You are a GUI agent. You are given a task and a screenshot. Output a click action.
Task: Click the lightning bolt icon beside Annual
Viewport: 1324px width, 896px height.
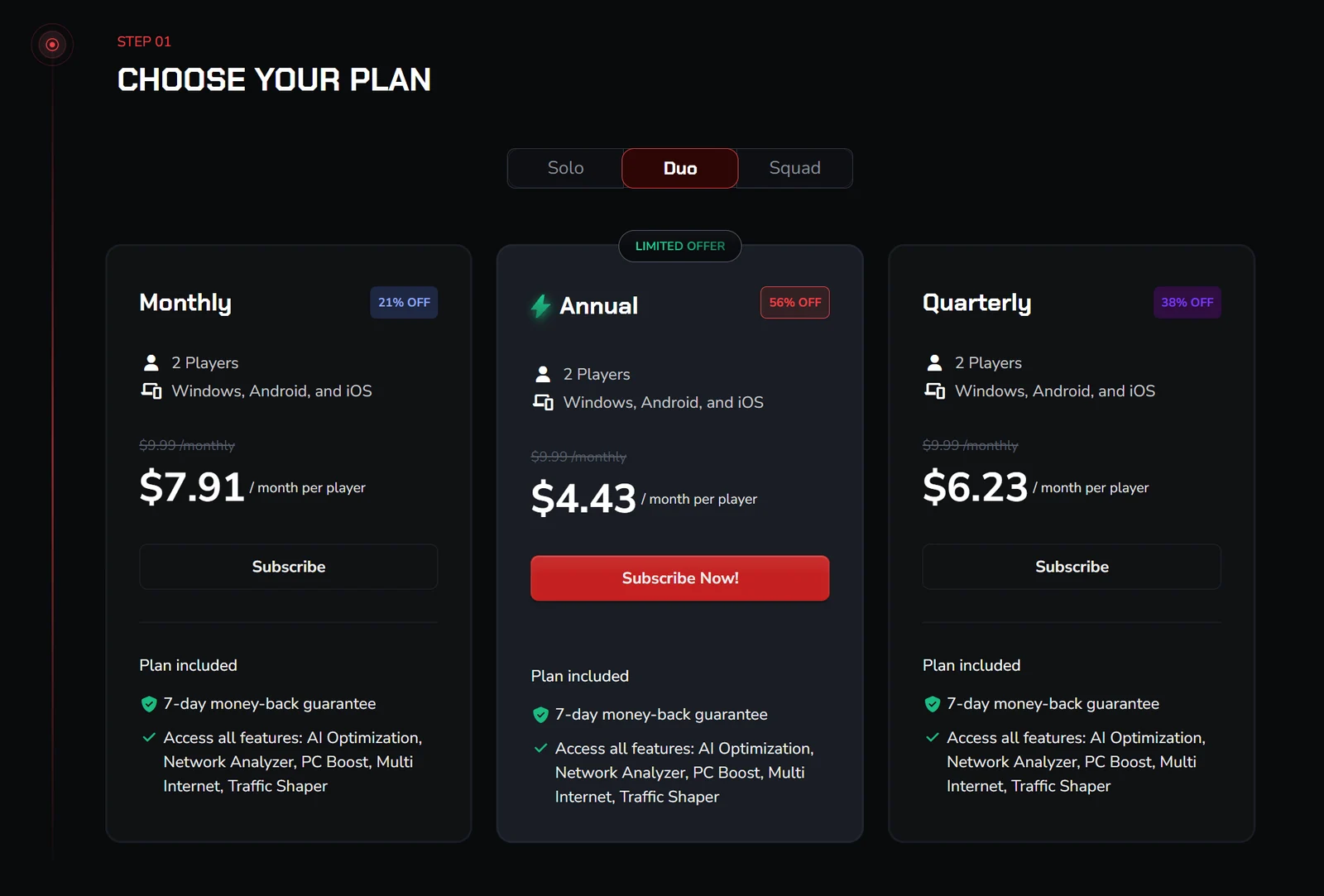point(540,306)
